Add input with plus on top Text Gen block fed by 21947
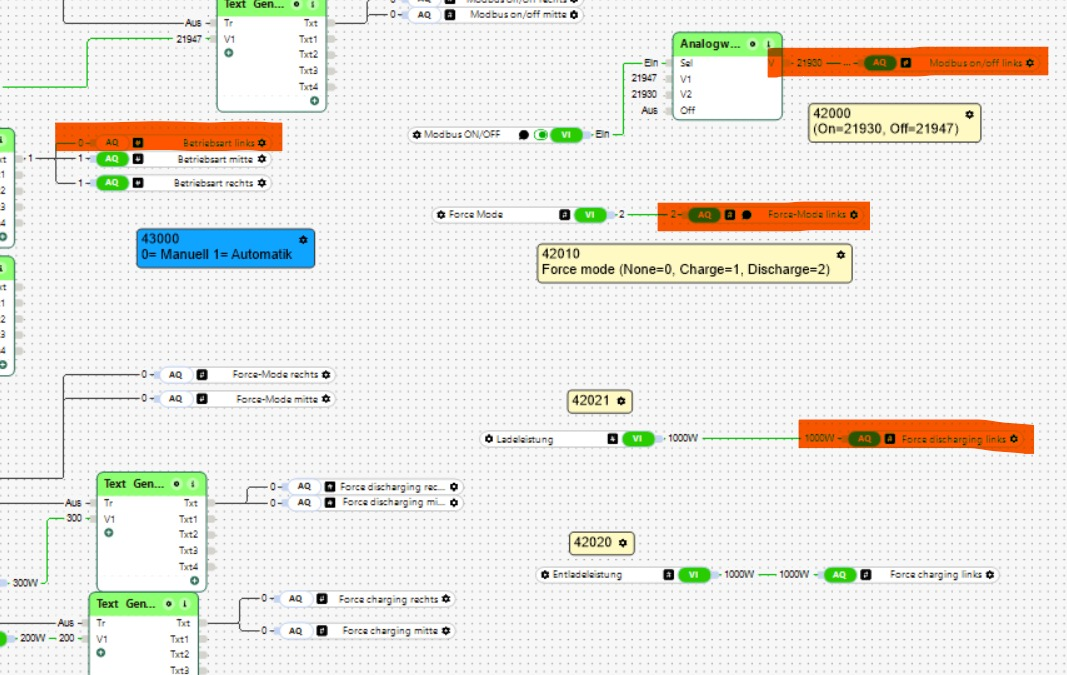 229,53
